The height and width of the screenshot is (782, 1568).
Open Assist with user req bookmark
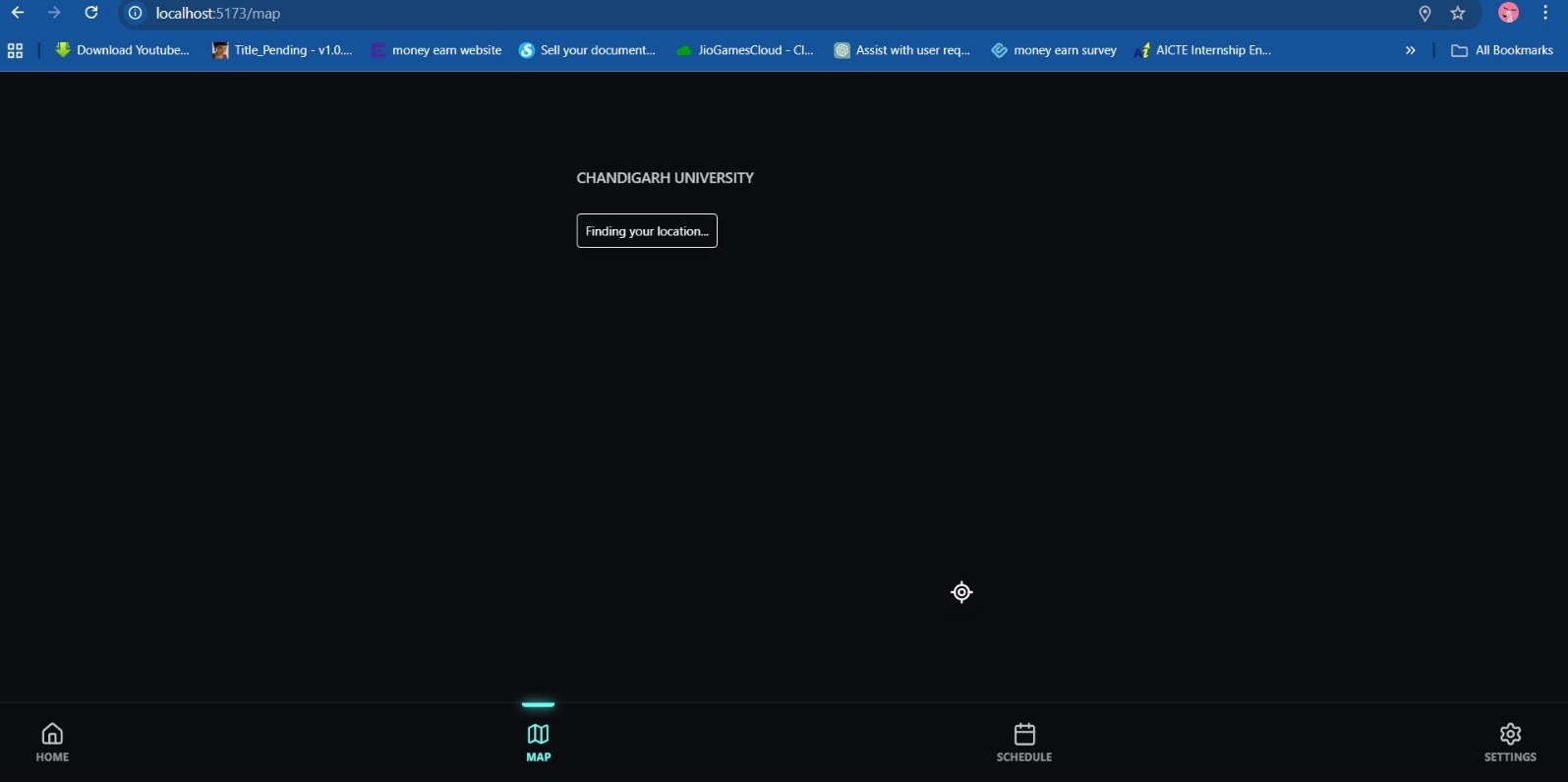902,50
